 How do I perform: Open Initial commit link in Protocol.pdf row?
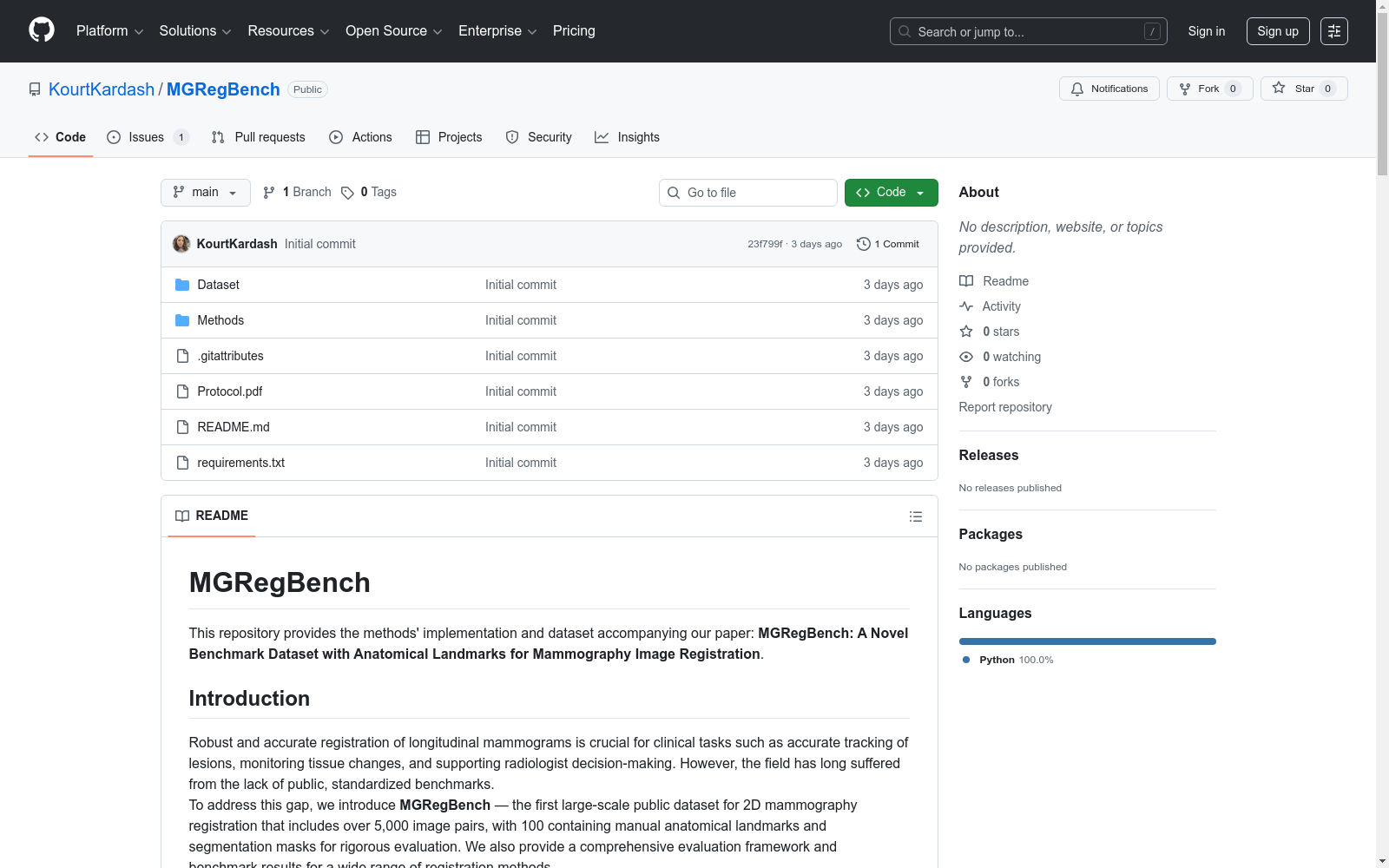pyautogui.click(x=521, y=391)
